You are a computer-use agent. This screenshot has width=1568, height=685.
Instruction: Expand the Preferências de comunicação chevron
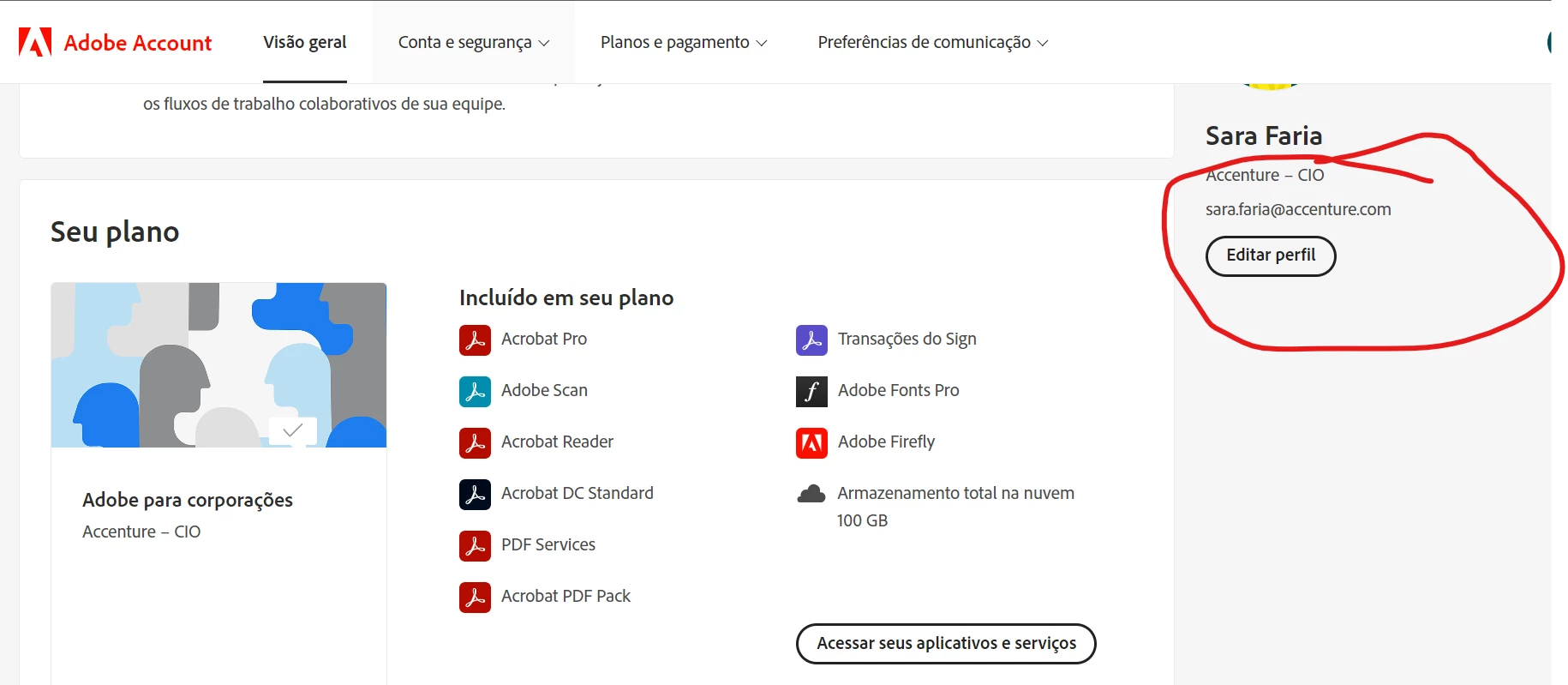click(1042, 43)
